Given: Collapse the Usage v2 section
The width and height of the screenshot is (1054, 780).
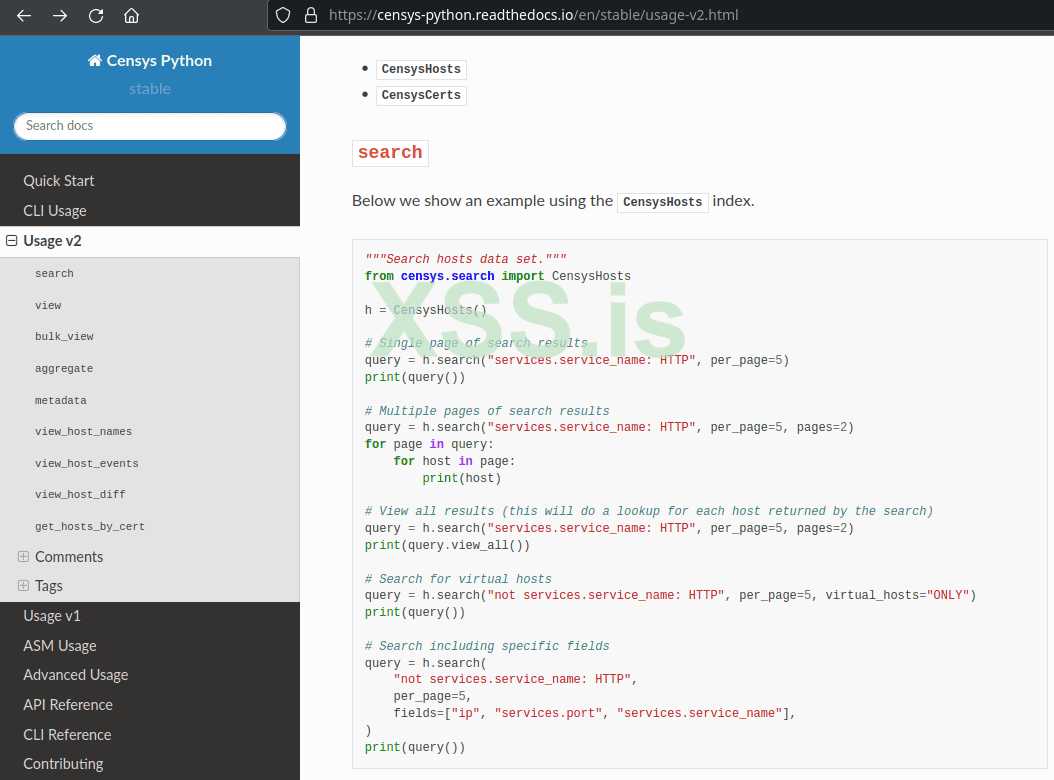Looking at the screenshot, I should (x=11, y=240).
